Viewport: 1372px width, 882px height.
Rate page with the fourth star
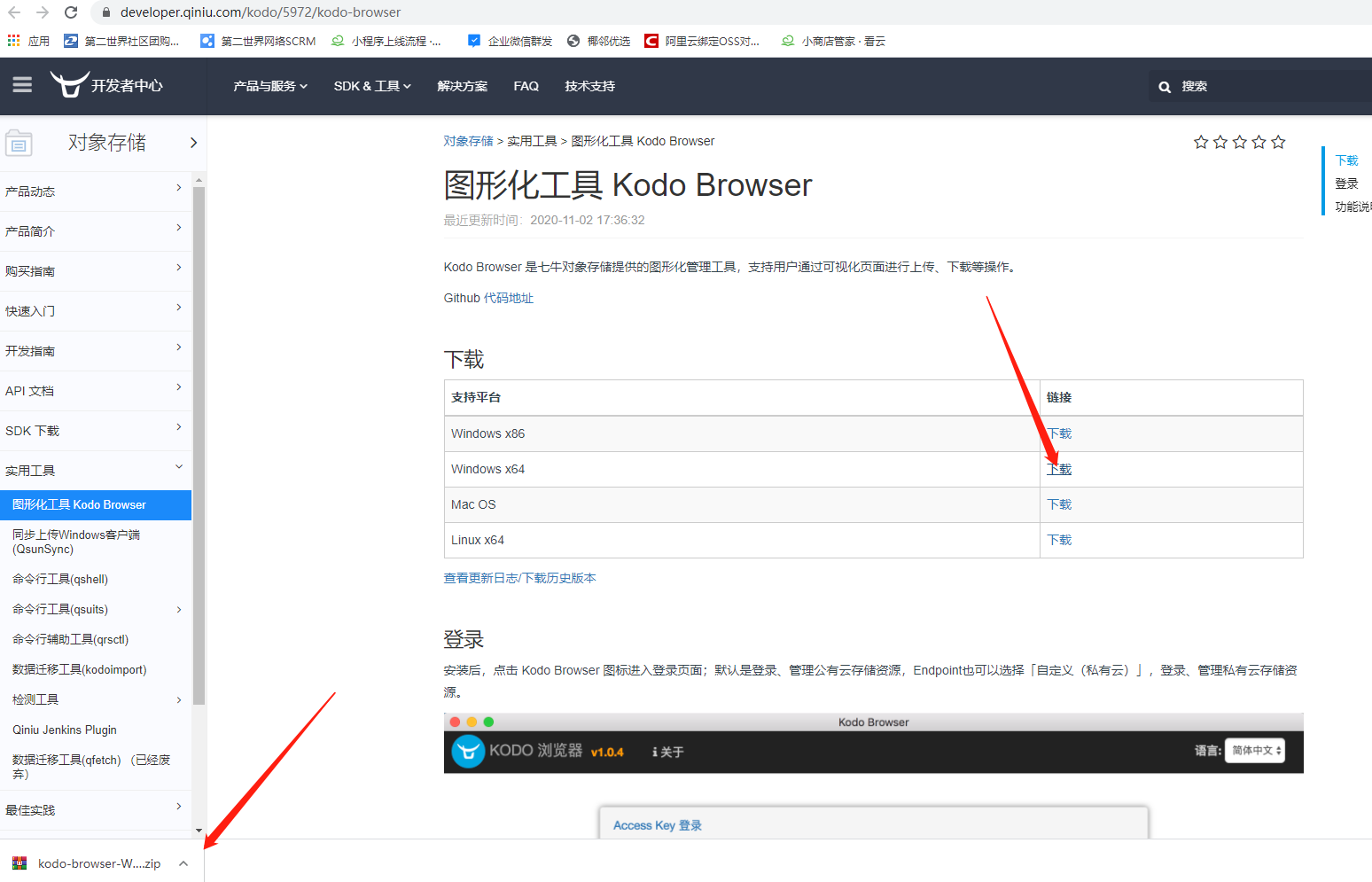(1259, 142)
